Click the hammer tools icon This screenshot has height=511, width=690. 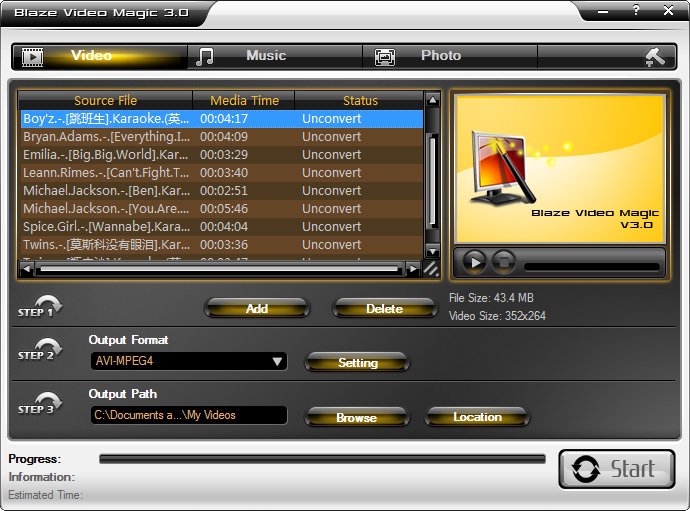tap(655, 56)
